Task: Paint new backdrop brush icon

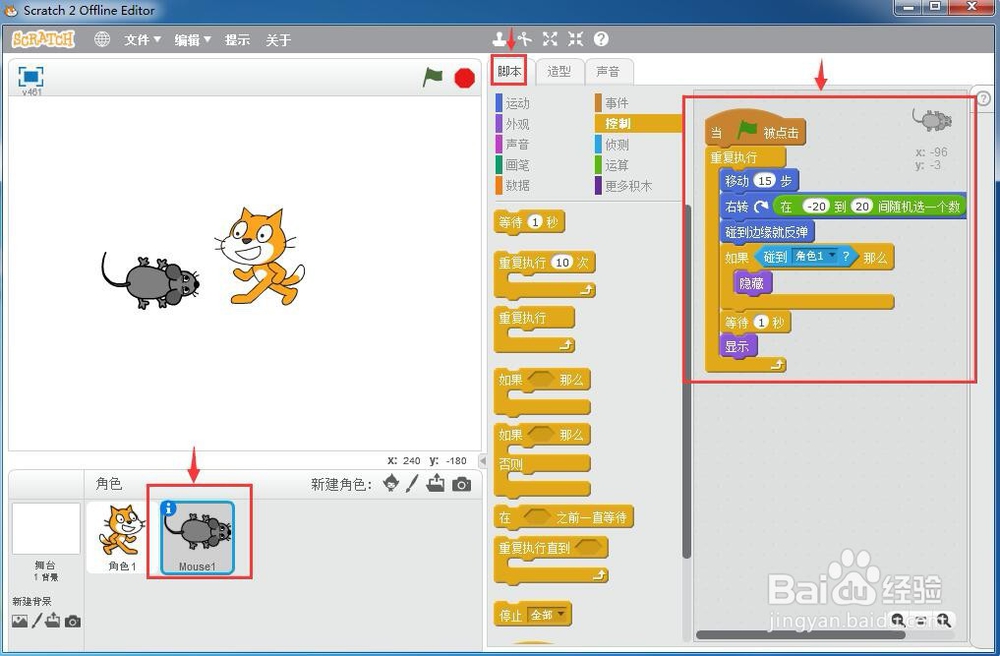Action: (x=37, y=620)
